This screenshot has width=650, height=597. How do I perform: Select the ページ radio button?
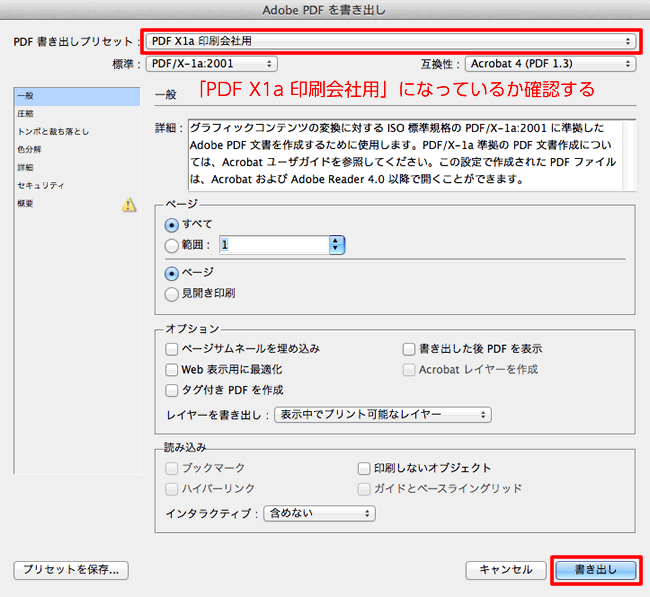(171, 274)
